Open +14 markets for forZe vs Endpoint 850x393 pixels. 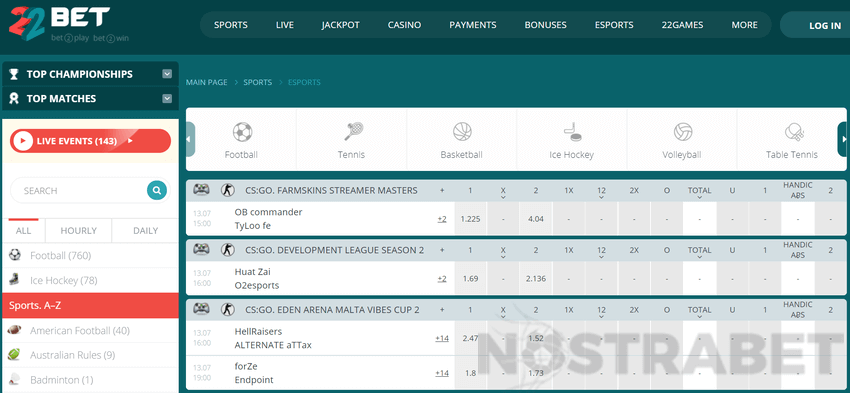pyautogui.click(x=442, y=373)
